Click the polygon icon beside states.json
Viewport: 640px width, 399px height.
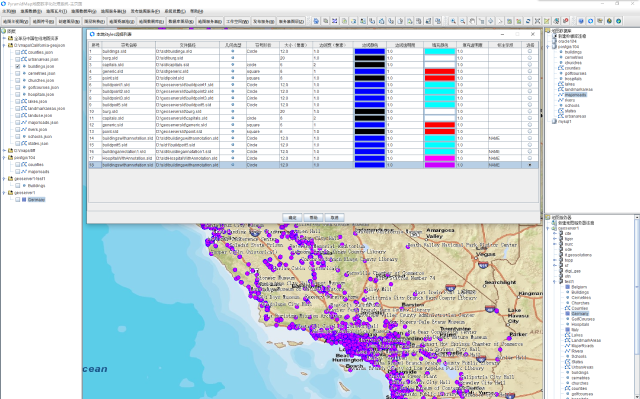(24, 144)
